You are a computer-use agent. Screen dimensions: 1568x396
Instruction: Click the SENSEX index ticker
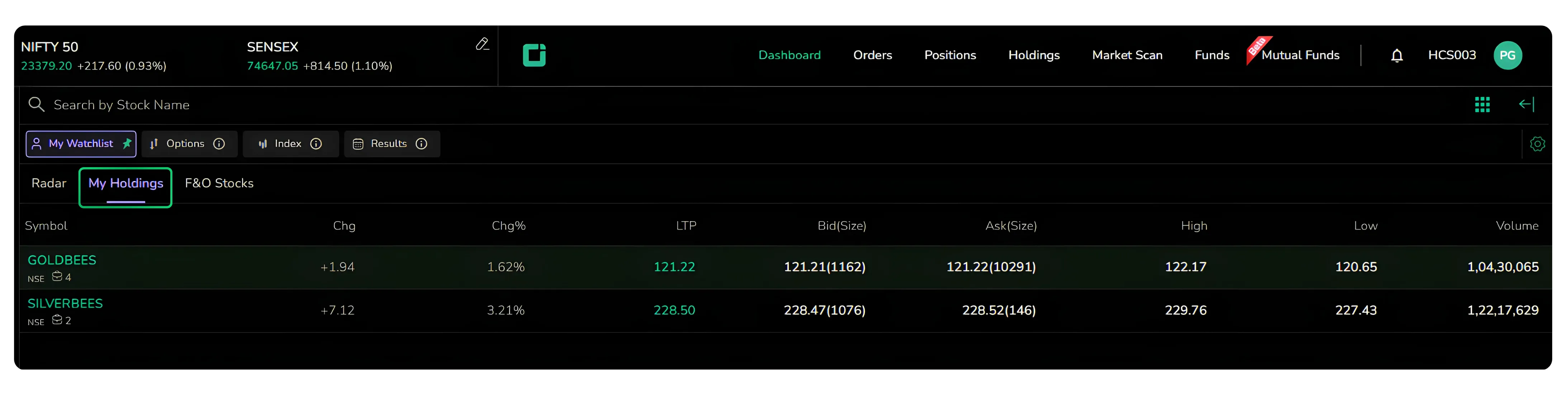[319, 56]
